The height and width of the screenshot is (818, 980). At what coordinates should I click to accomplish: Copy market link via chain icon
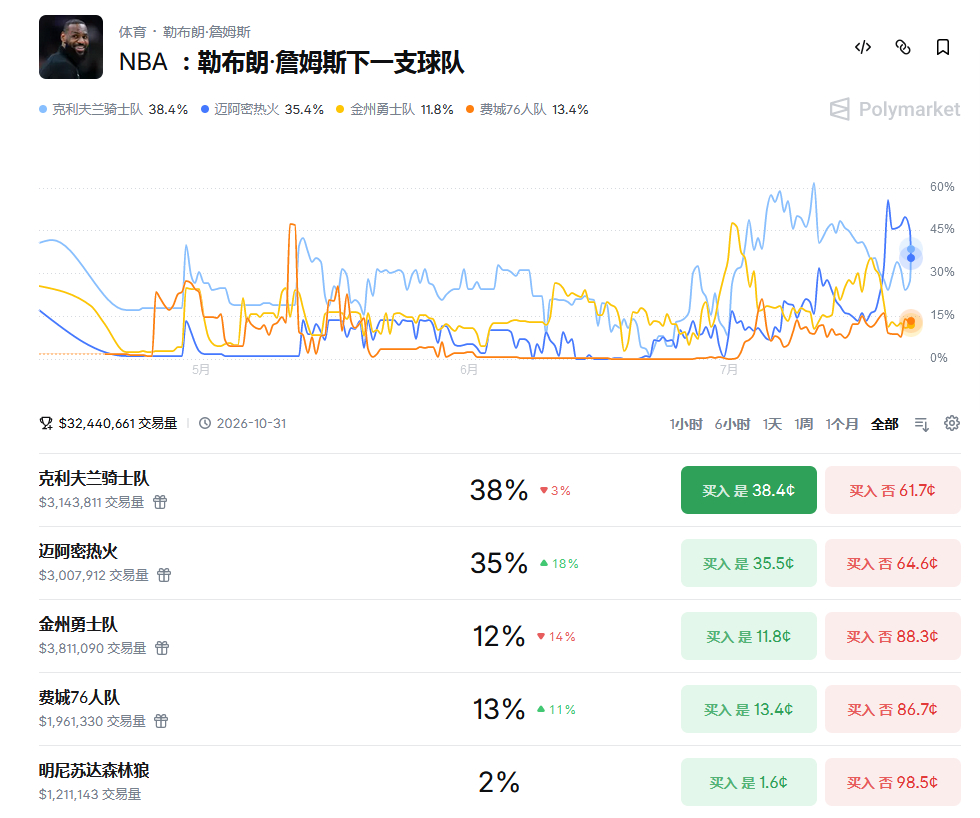902,47
